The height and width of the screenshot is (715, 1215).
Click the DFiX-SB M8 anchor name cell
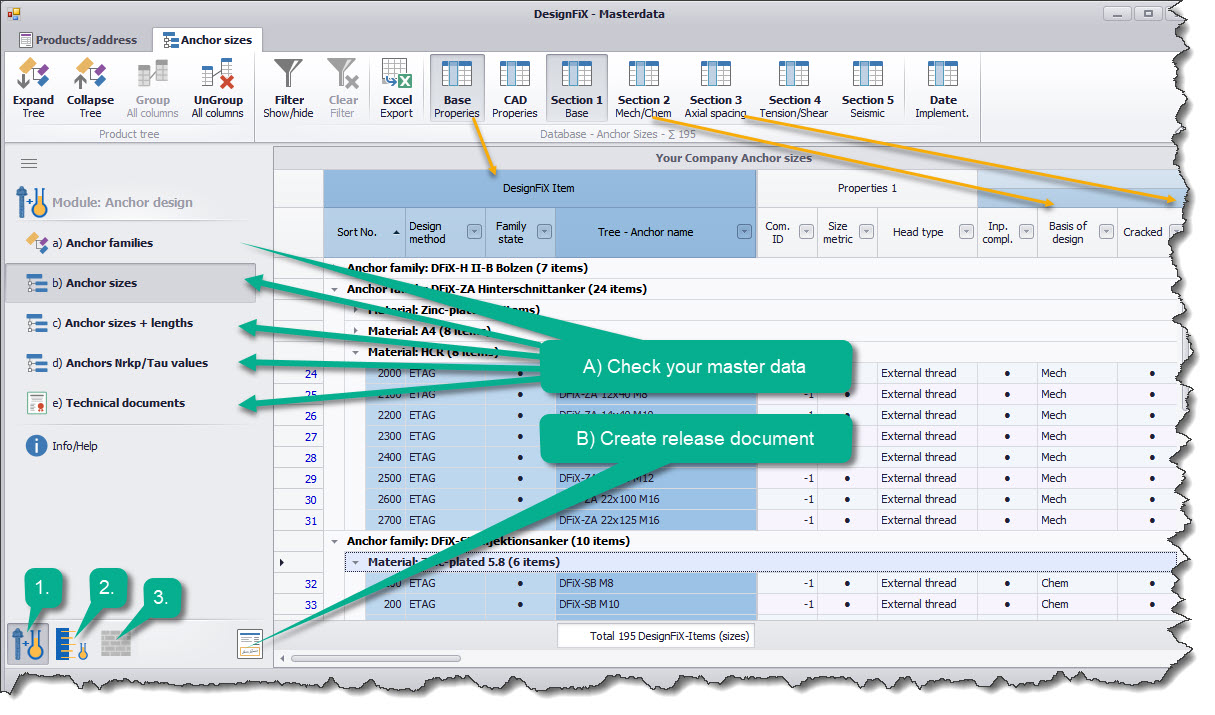pos(655,583)
